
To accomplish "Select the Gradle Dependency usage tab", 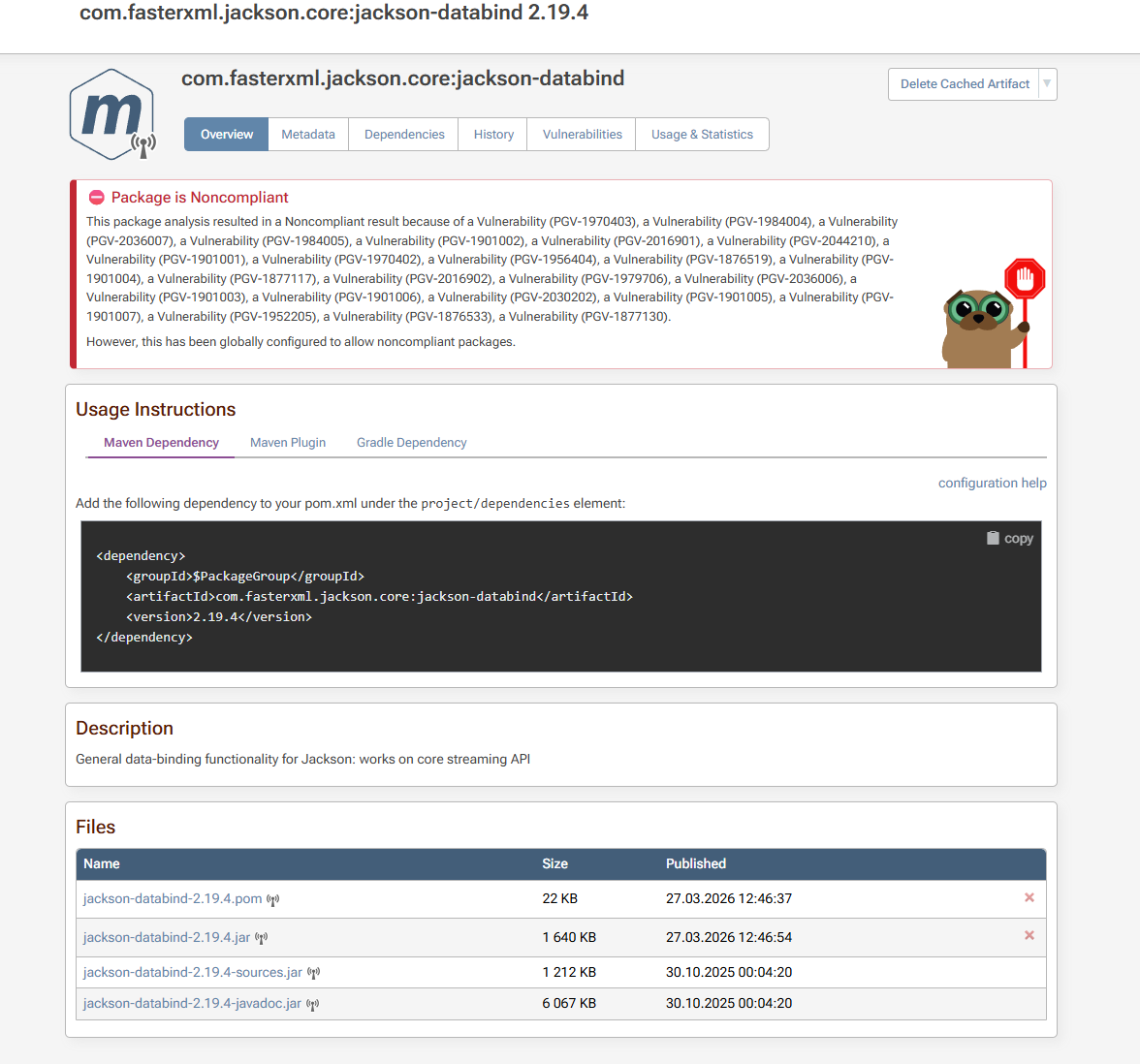I will click(411, 442).
